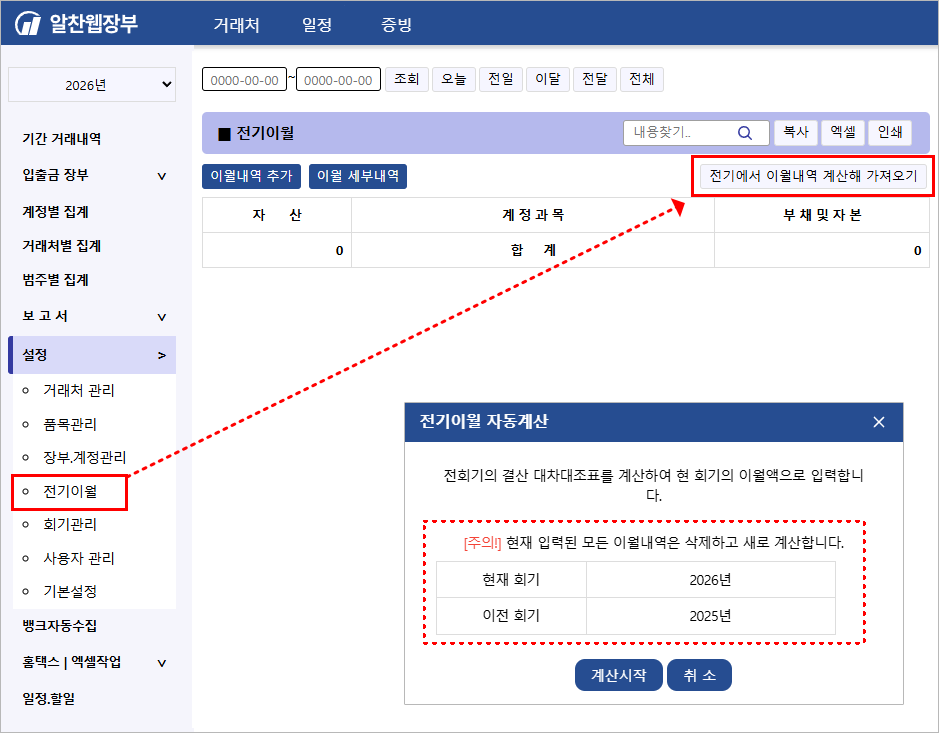Filter by 오늘
Viewport: 939px width, 733px height.
(x=453, y=79)
